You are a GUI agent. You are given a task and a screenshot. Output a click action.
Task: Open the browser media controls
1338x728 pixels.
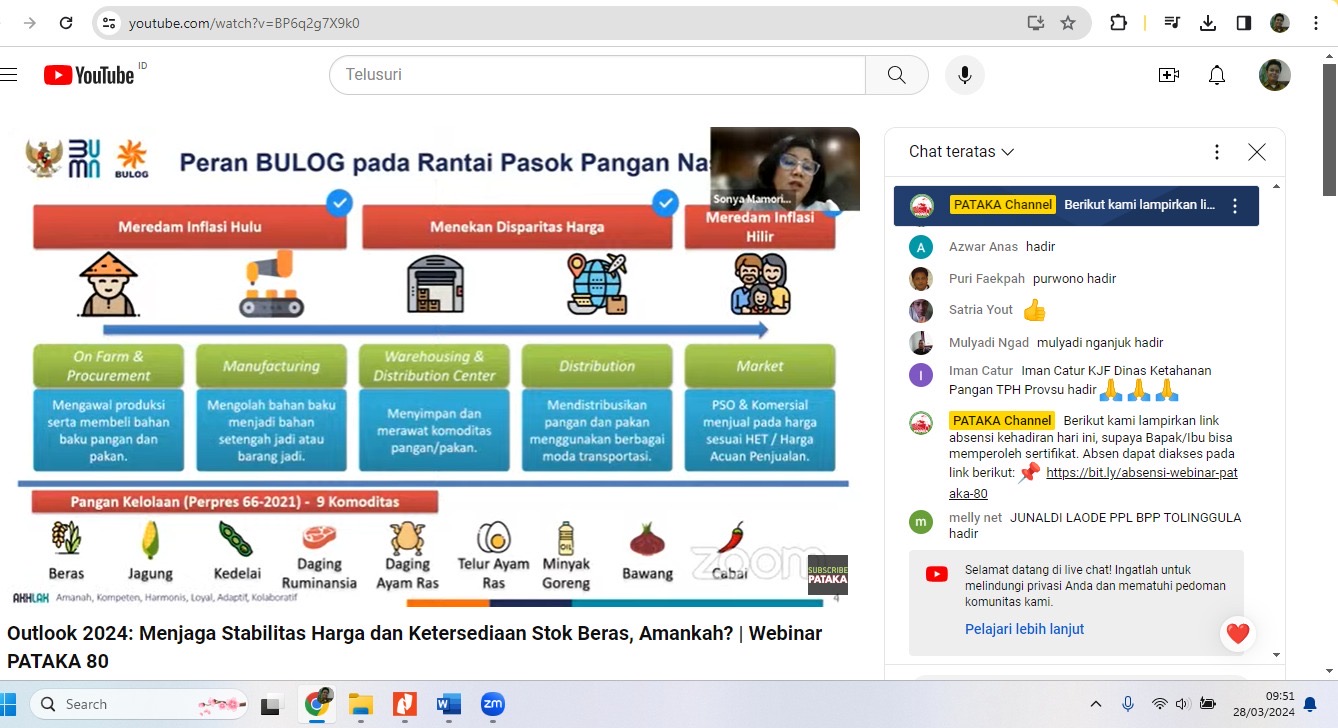coord(1173,23)
